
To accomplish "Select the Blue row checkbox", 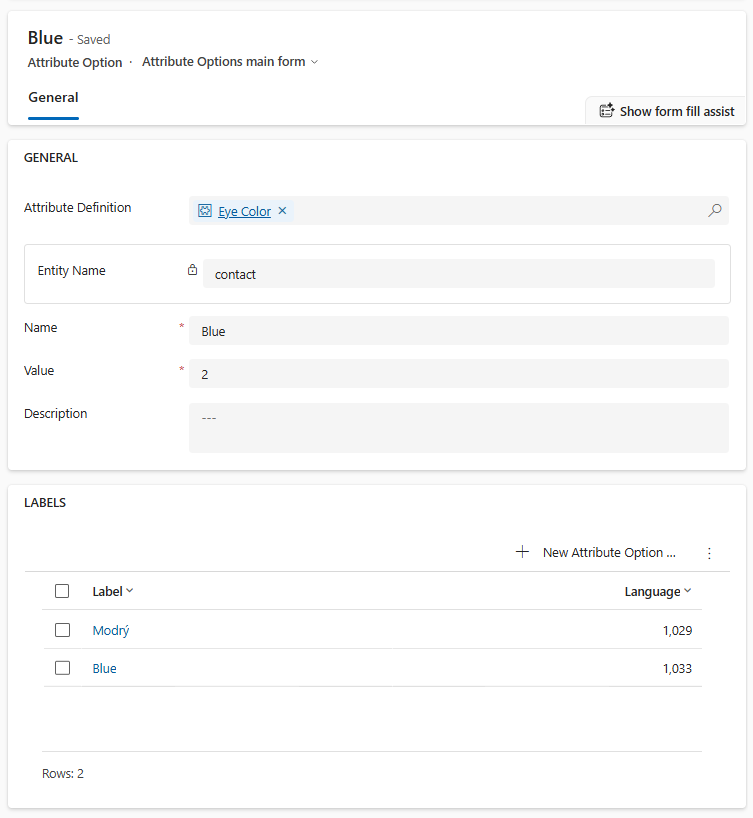I will 62,668.
